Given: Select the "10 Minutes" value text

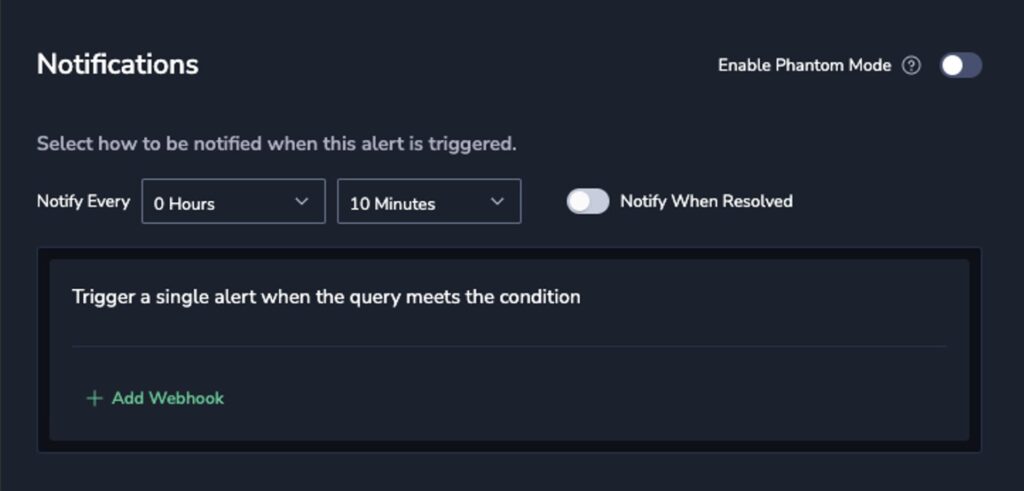Looking at the screenshot, I should coord(392,204).
